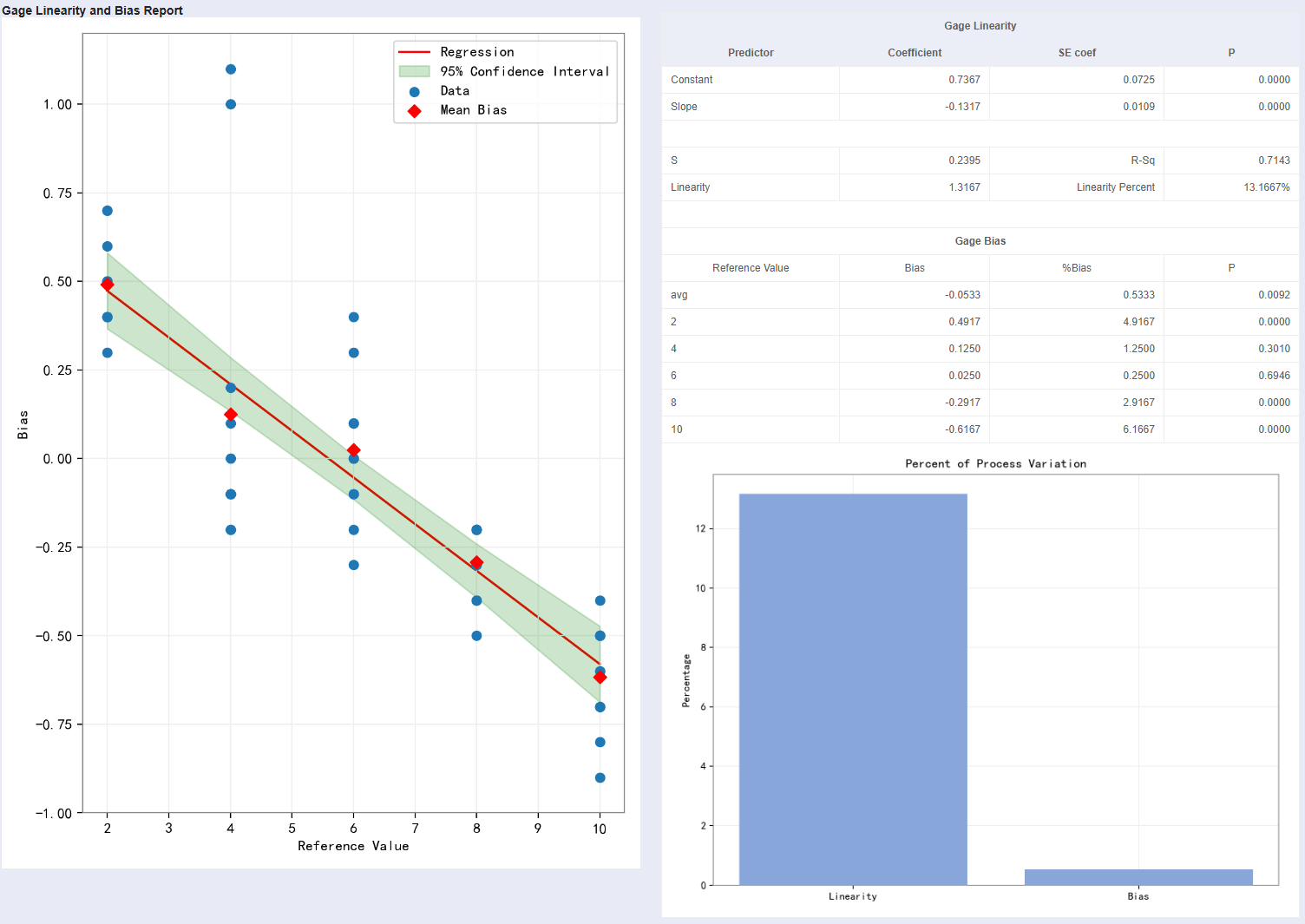Select the Mean Bias diamond at reference value 2

coord(107,283)
